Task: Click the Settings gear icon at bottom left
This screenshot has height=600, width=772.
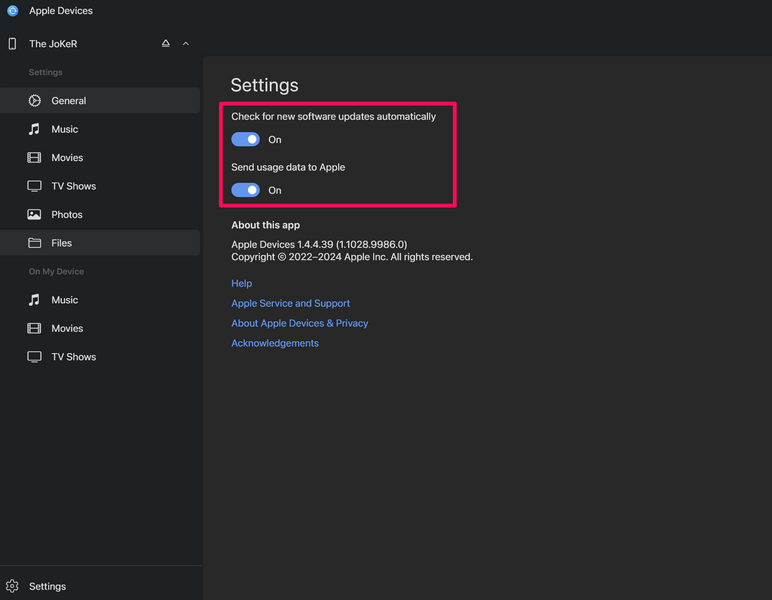Action: [13, 586]
